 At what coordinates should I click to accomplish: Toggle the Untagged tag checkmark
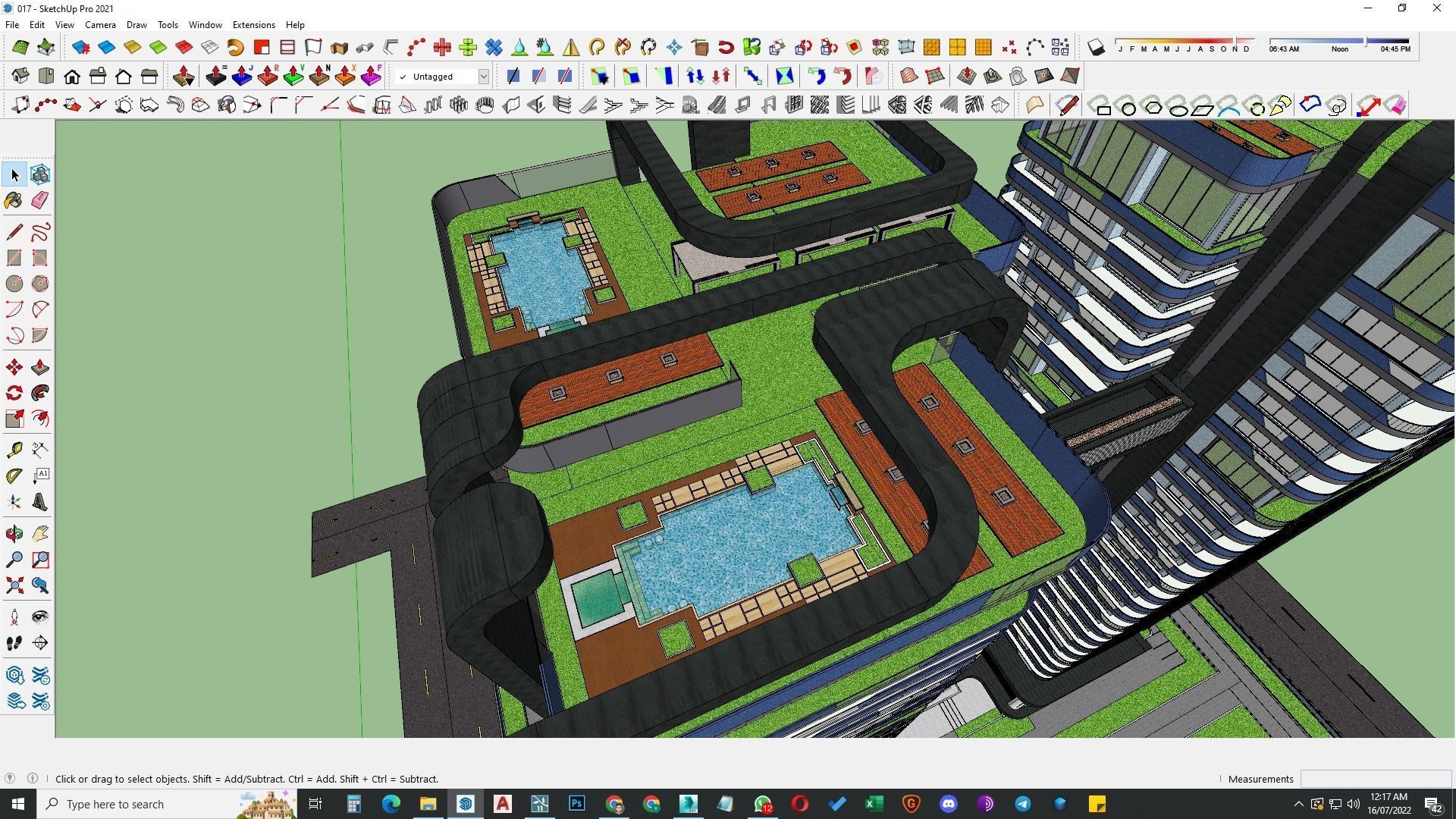[x=403, y=77]
